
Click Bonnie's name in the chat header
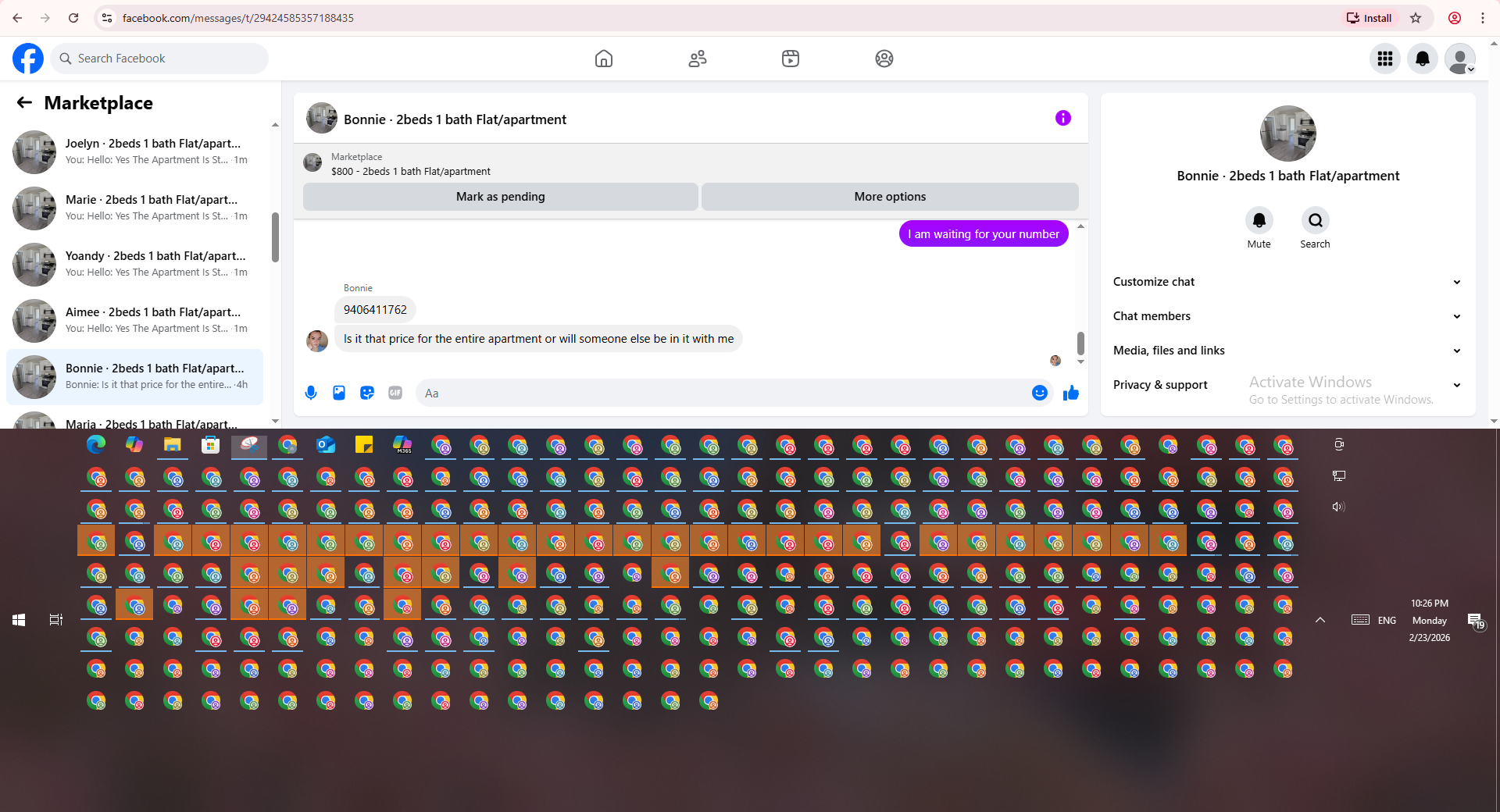point(455,119)
